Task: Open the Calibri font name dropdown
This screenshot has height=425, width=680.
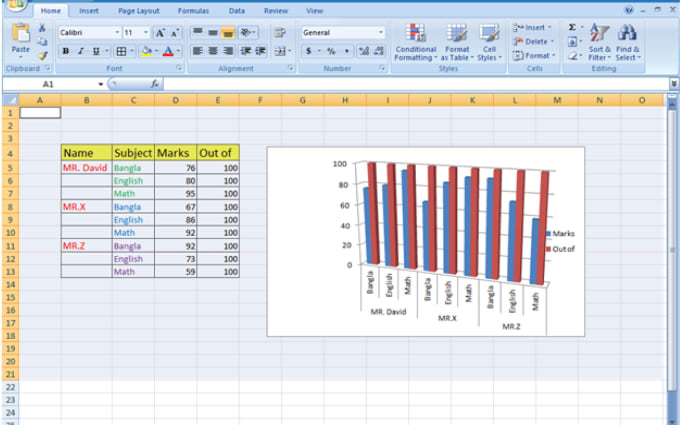Action: tap(117, 33)
